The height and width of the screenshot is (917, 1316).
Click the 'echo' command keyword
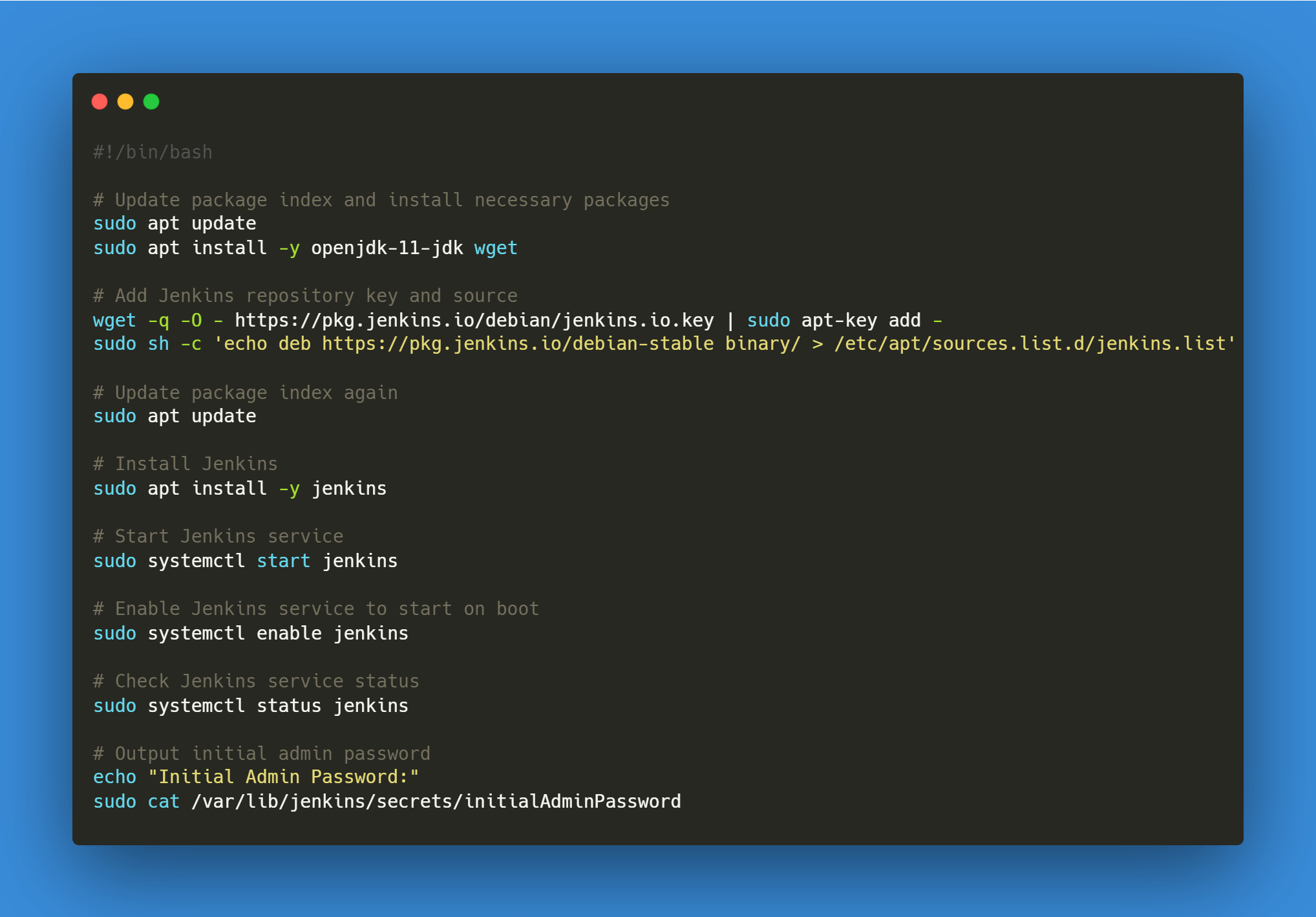click(114, 777)
